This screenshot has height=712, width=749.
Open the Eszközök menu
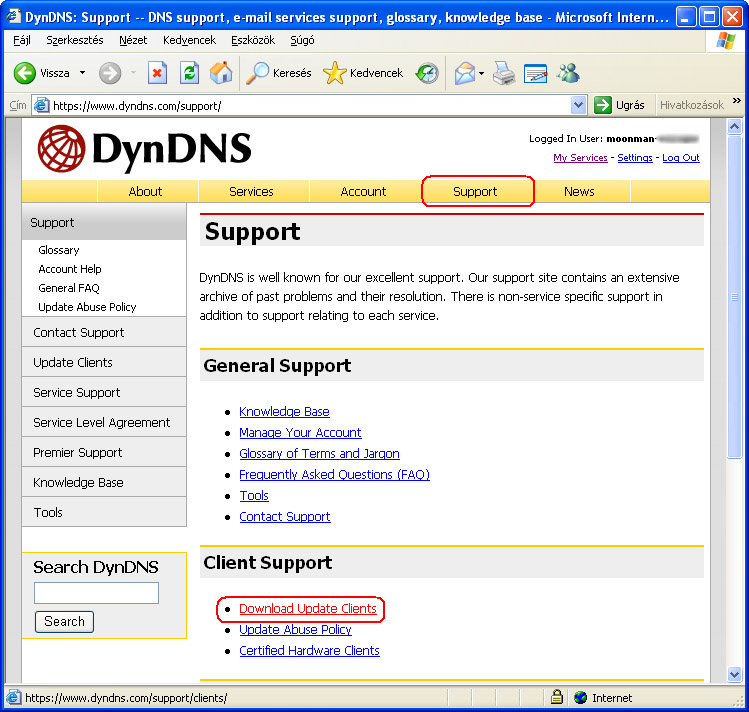(x=253, y=40)
